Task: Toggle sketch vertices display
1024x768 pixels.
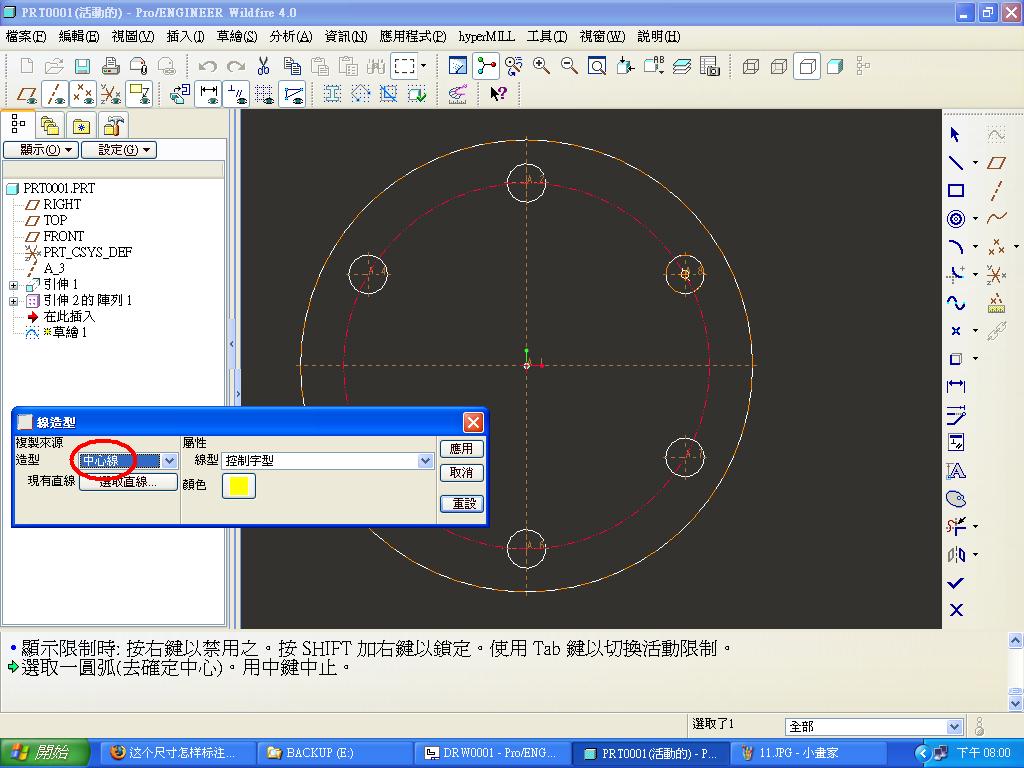Action: 293,95
